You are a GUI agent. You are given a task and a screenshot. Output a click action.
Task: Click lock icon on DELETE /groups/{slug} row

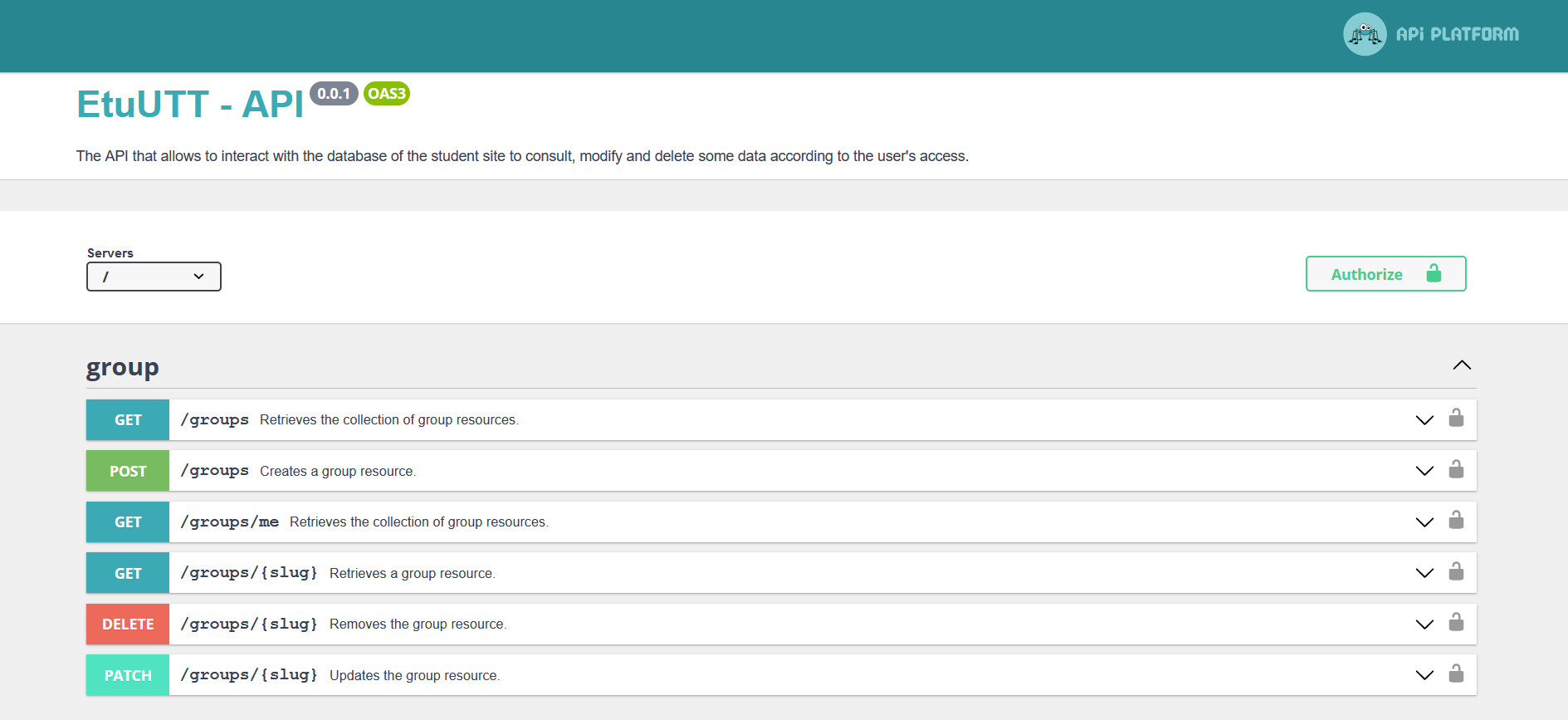click(x=1456, y=622)
